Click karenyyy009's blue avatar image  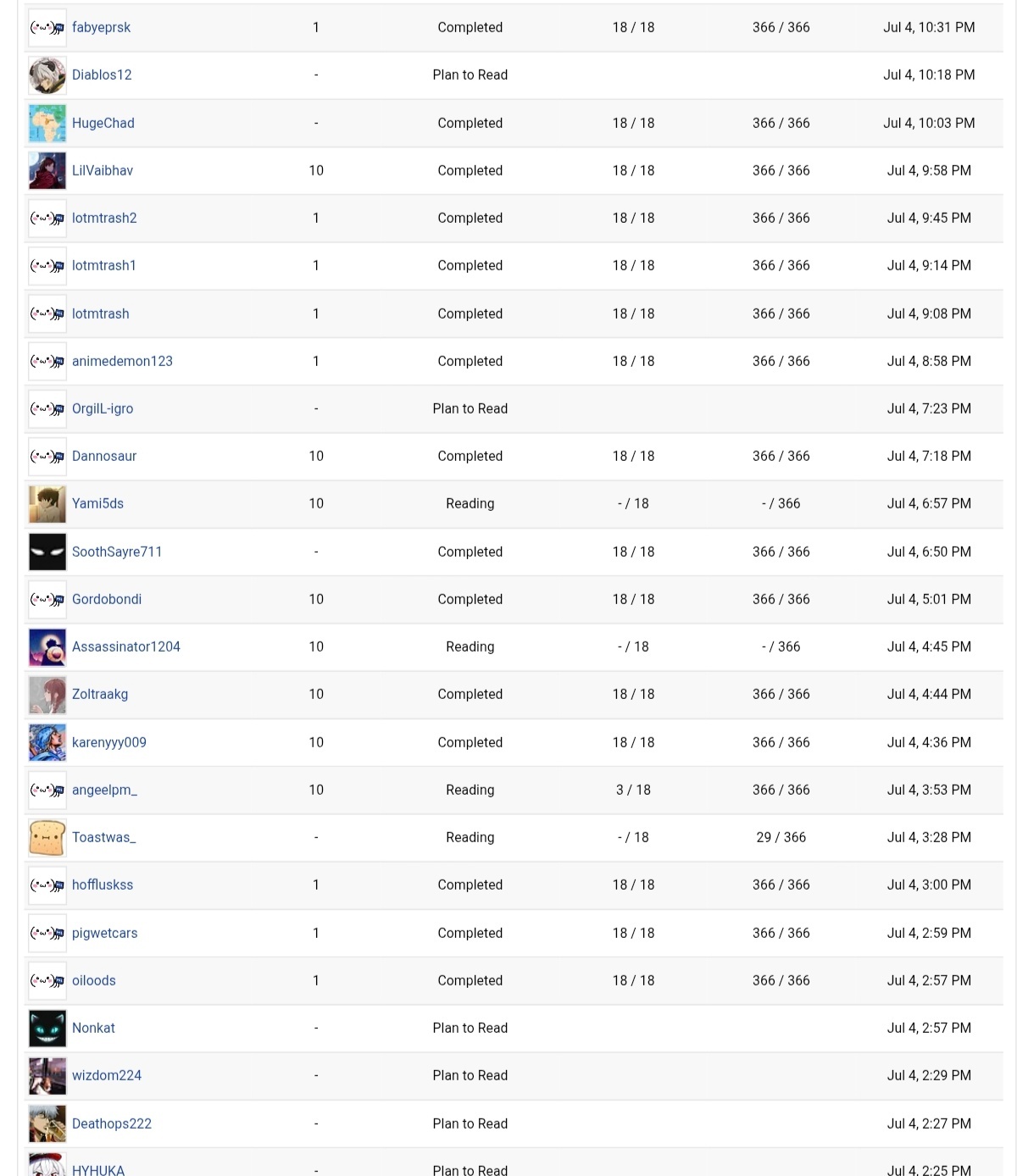pos(47,742)
